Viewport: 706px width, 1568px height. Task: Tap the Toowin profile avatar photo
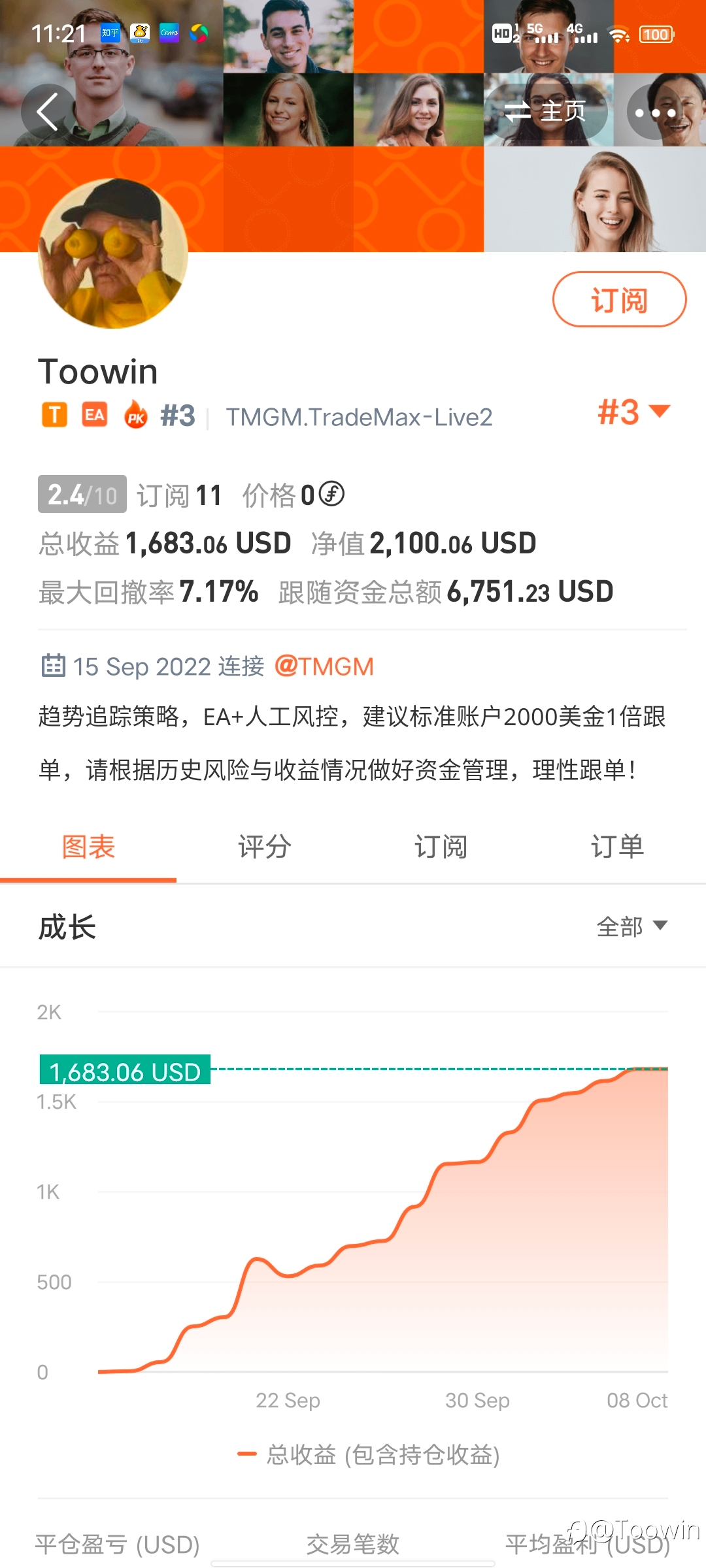click(x=113, y=253)
